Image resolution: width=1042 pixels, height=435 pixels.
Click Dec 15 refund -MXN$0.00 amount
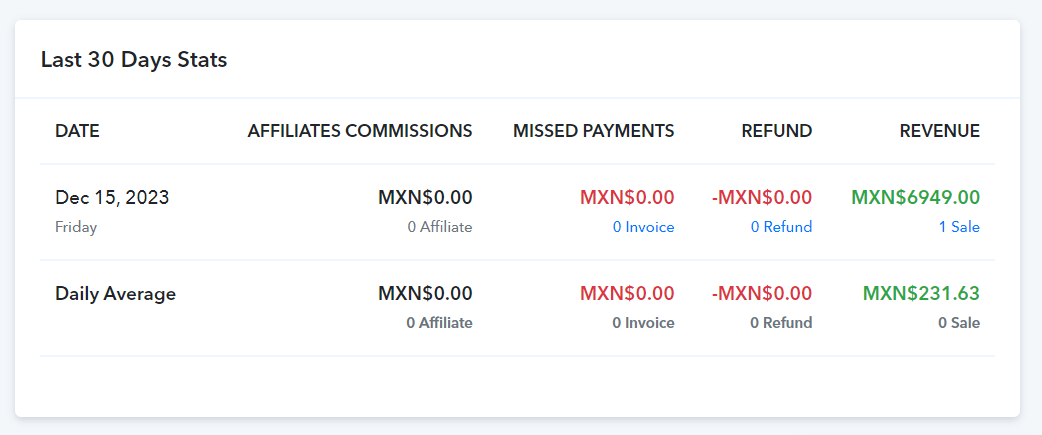point(762,197)
